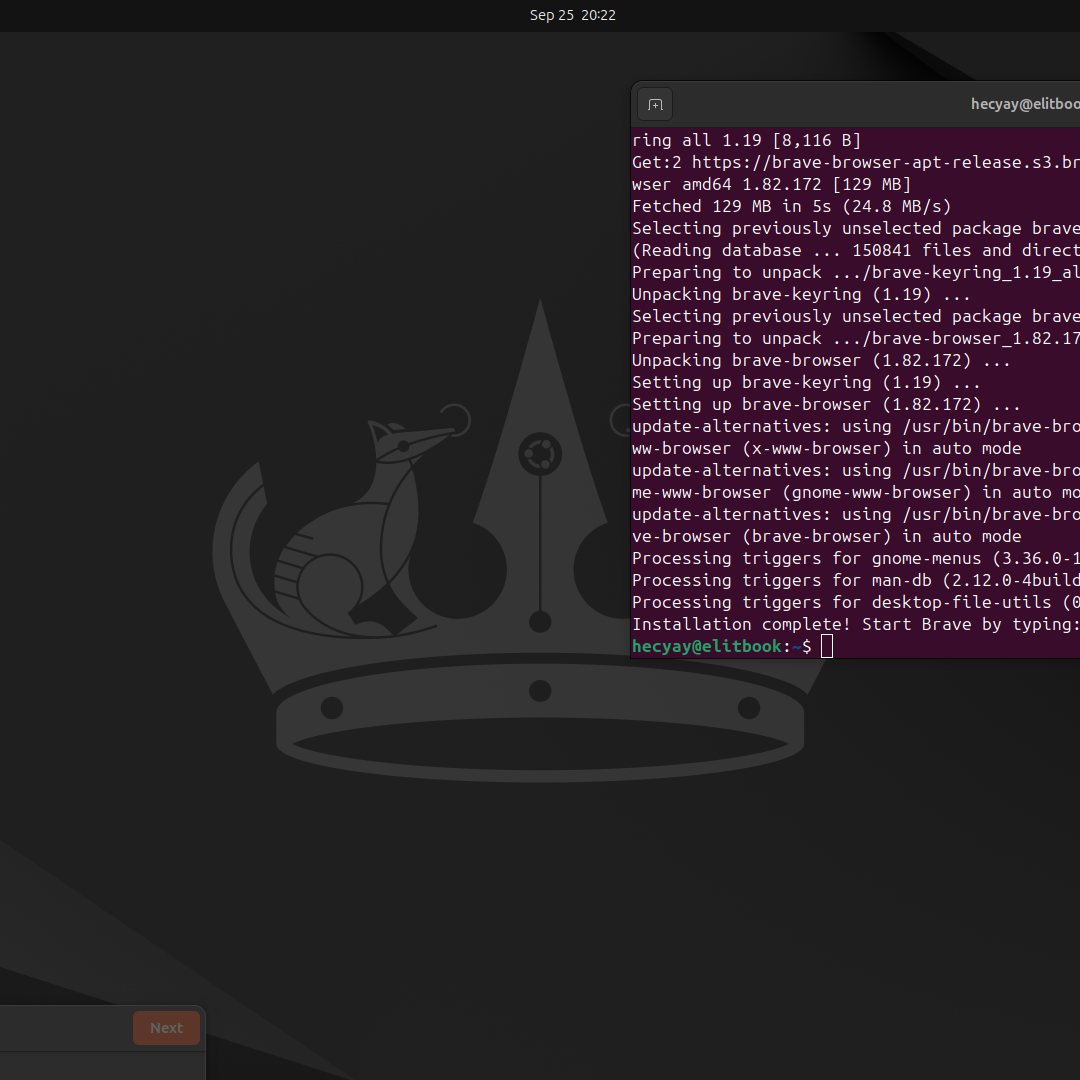The height and width of the screenshot is (1080, 1080).
Task: Click the "Get:2 https://brave-browser-apt-release" line
Action: tap(855, 162)
